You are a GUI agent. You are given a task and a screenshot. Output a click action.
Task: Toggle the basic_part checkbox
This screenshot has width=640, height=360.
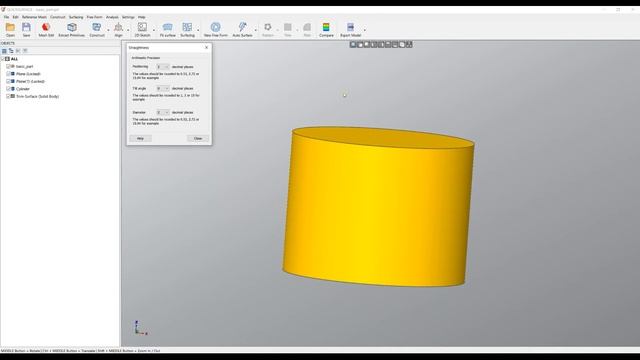(x=8, y=66)
